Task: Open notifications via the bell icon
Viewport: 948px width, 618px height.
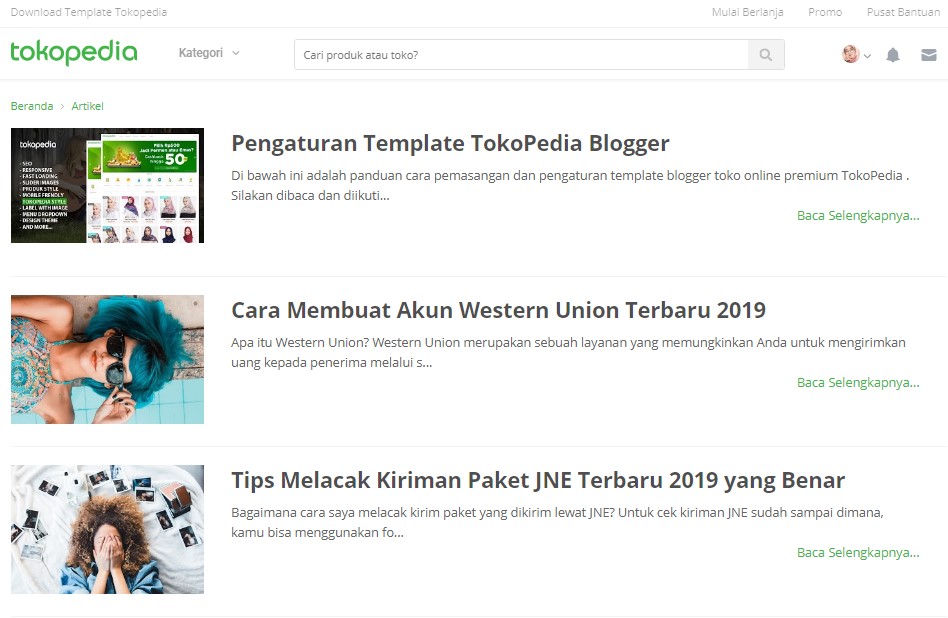Action: [x=894, y=55]
